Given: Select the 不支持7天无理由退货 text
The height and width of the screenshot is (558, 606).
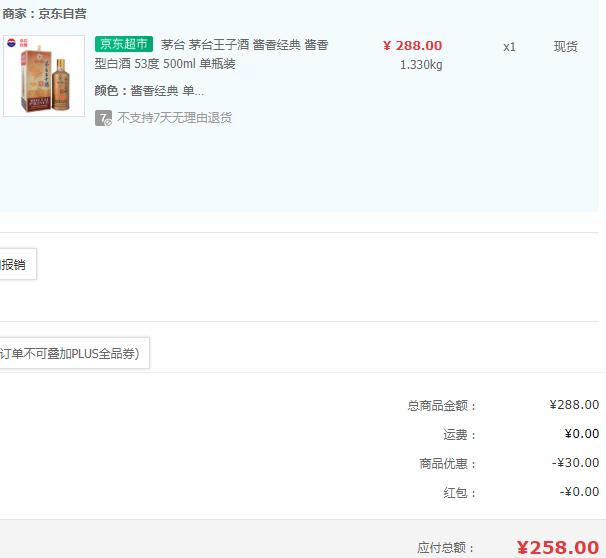Looking at the screenshot, I should tap(175, 118).
